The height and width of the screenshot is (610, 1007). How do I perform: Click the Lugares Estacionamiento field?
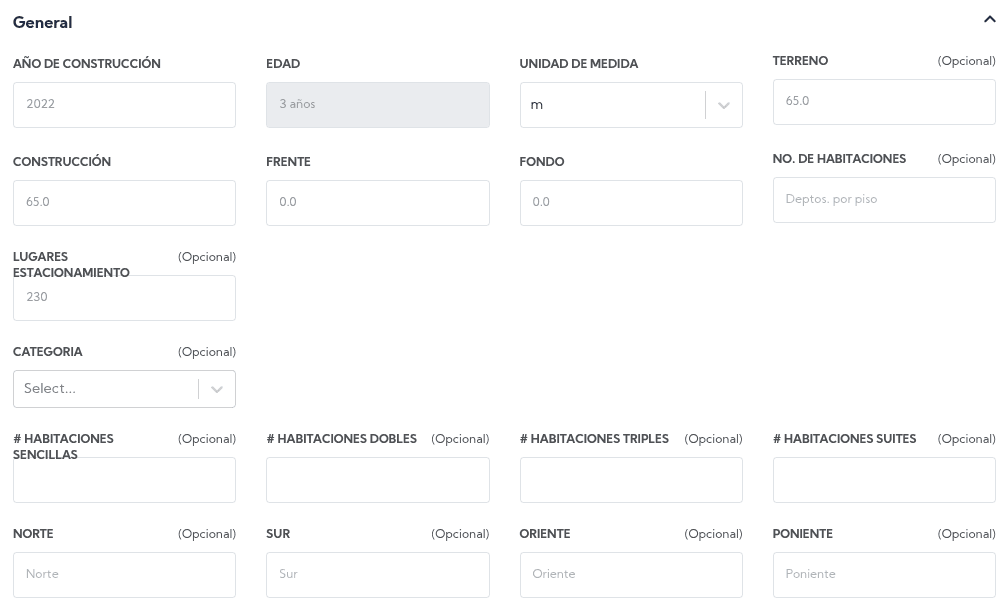pyautogui.click(x=124, y=297)
